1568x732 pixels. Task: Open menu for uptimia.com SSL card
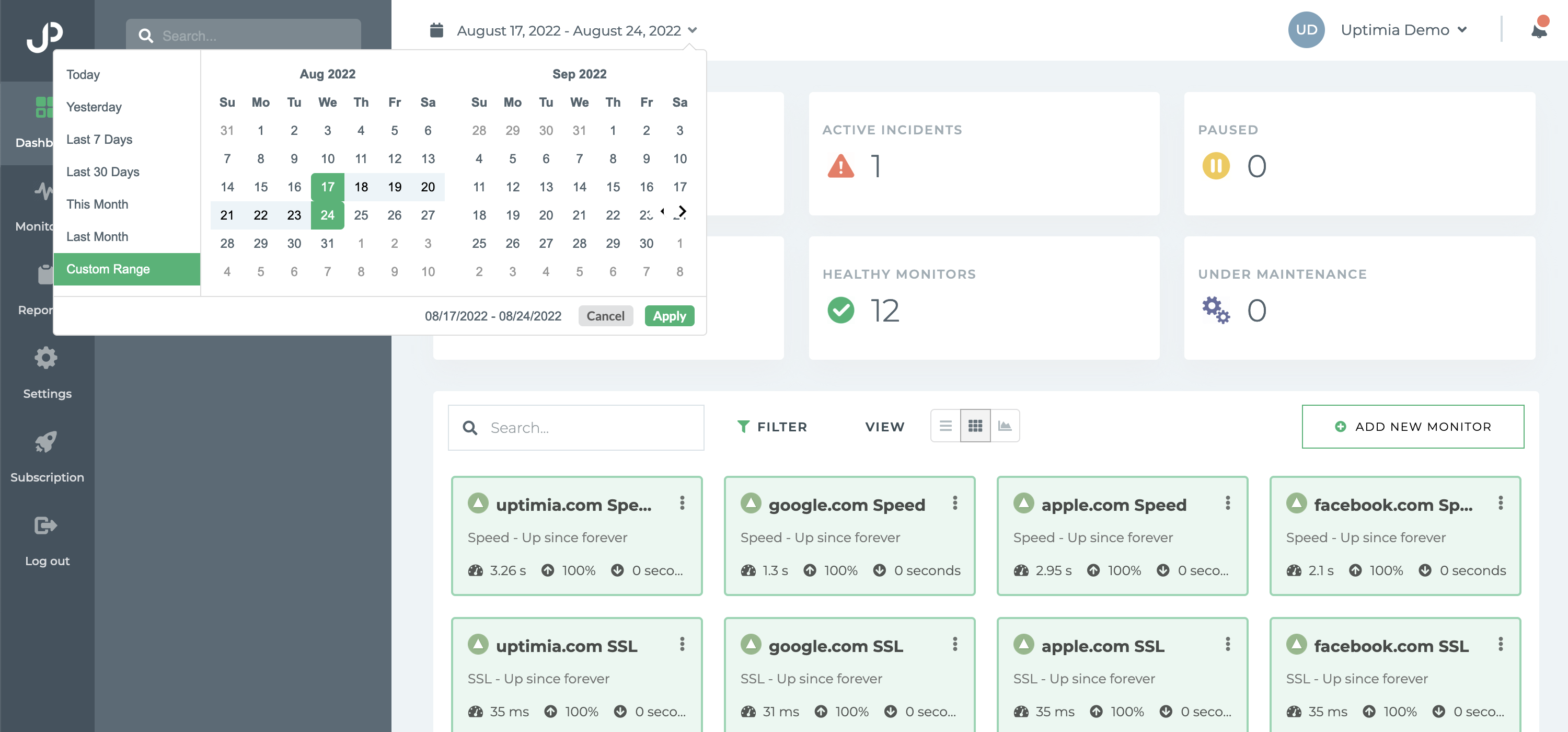(x=683, y=644)
